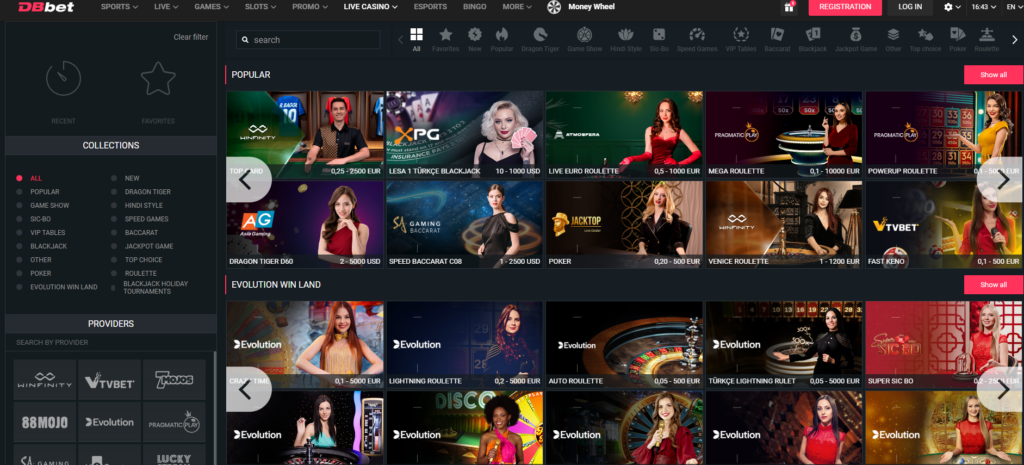Select the Baccarat cards category icon

777,35
